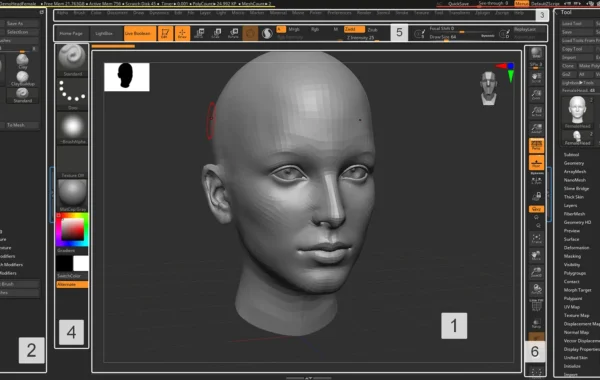Toggle Transp transparency mode
The width and height of the screenshot is (600, 380).
pos(536,323)
